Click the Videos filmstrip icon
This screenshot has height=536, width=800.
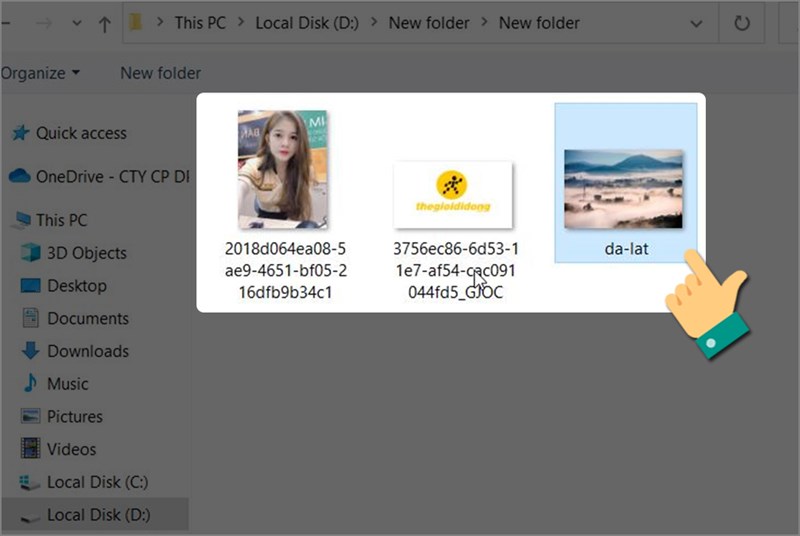(31, 448)
